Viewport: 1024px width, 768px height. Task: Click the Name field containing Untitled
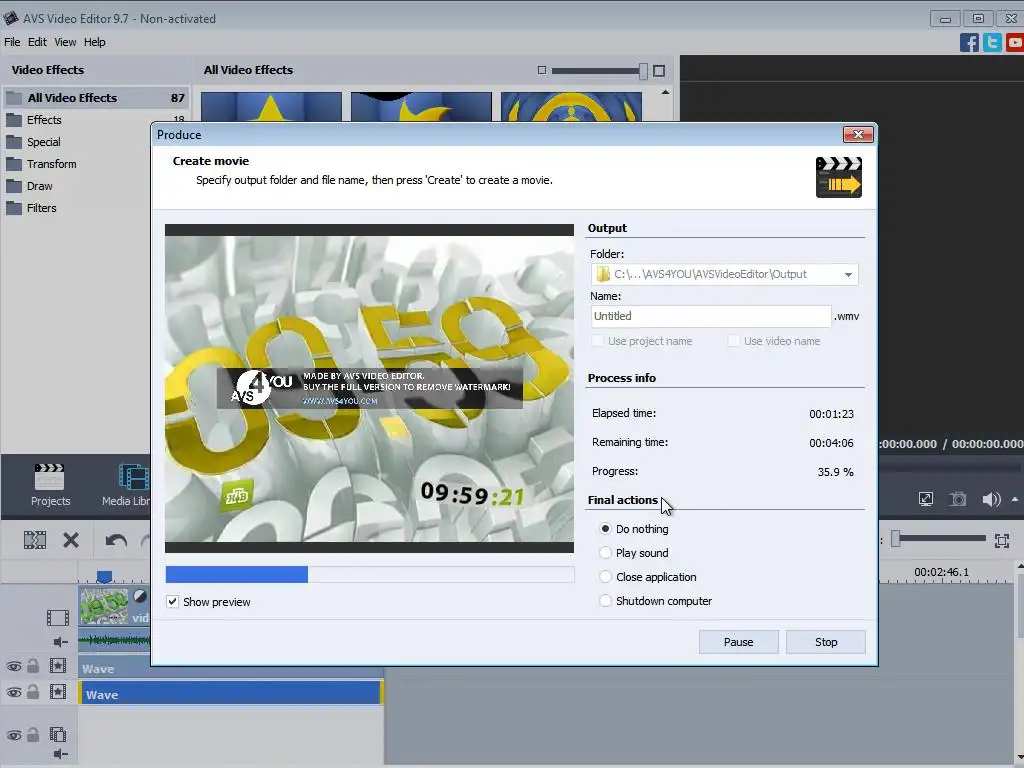click(711, 316)
